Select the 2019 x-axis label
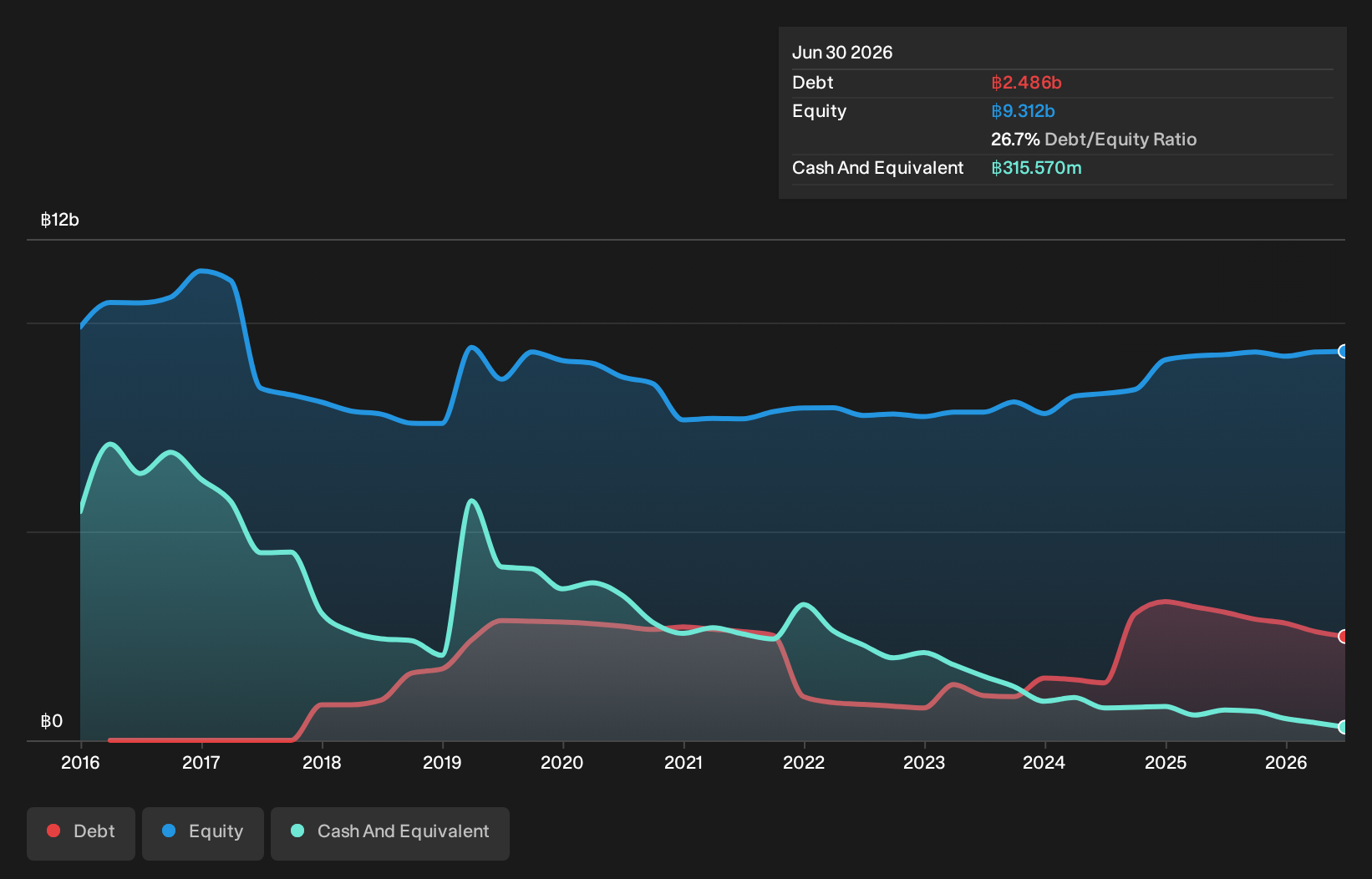Screen dimensions: 1372x879 [x=442, y=762]
